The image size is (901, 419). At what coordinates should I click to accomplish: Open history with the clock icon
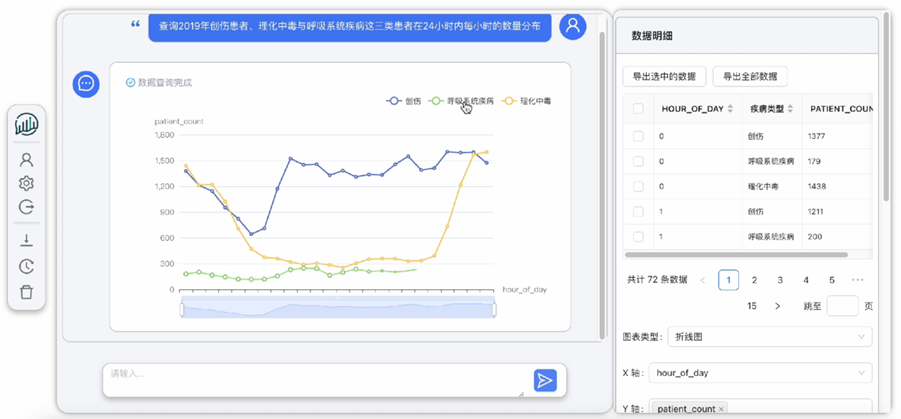coord(27,267)
